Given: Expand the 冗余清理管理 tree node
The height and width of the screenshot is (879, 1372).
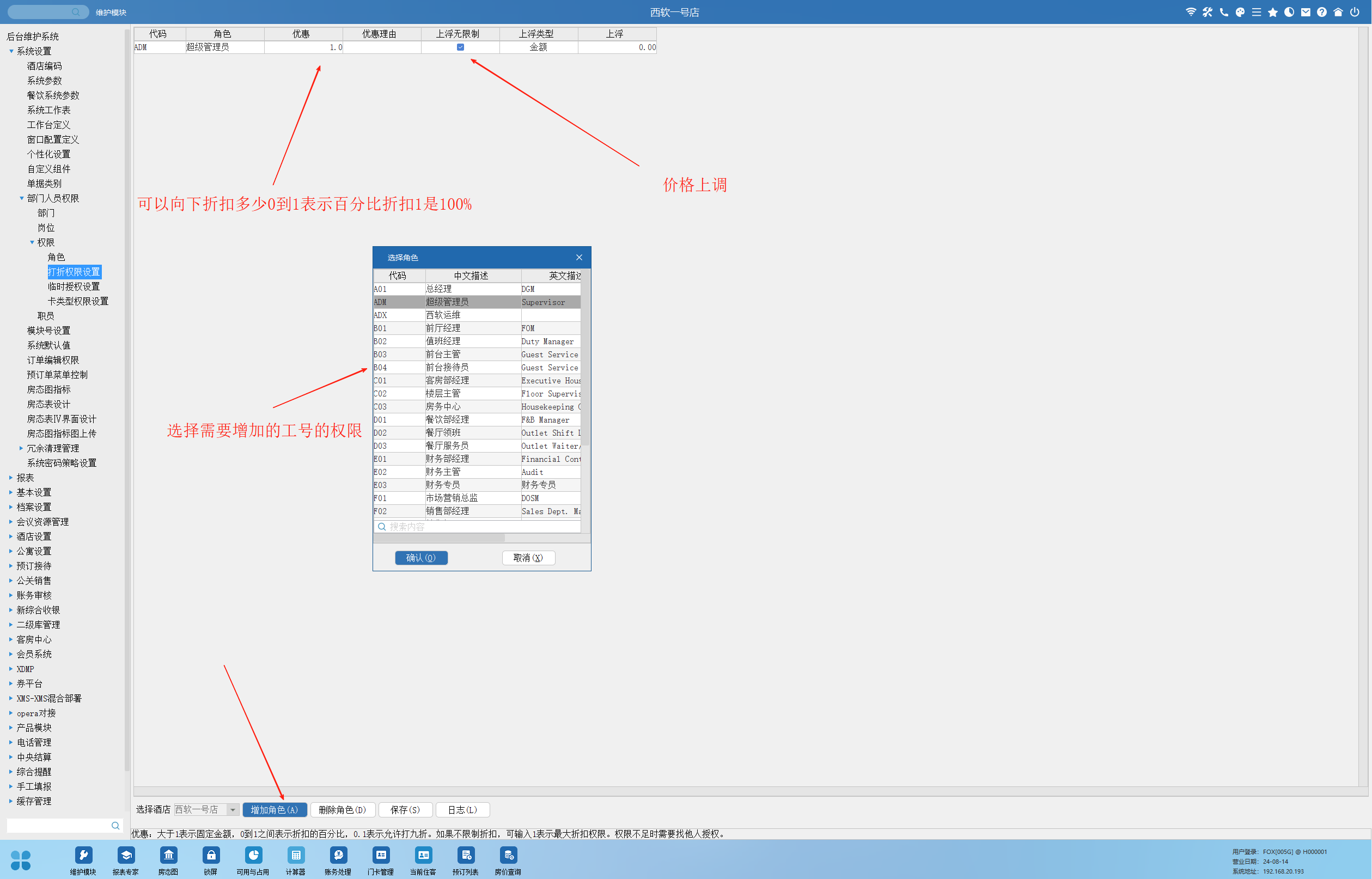Looking at the screenshot, I should (x=22, y=449).
